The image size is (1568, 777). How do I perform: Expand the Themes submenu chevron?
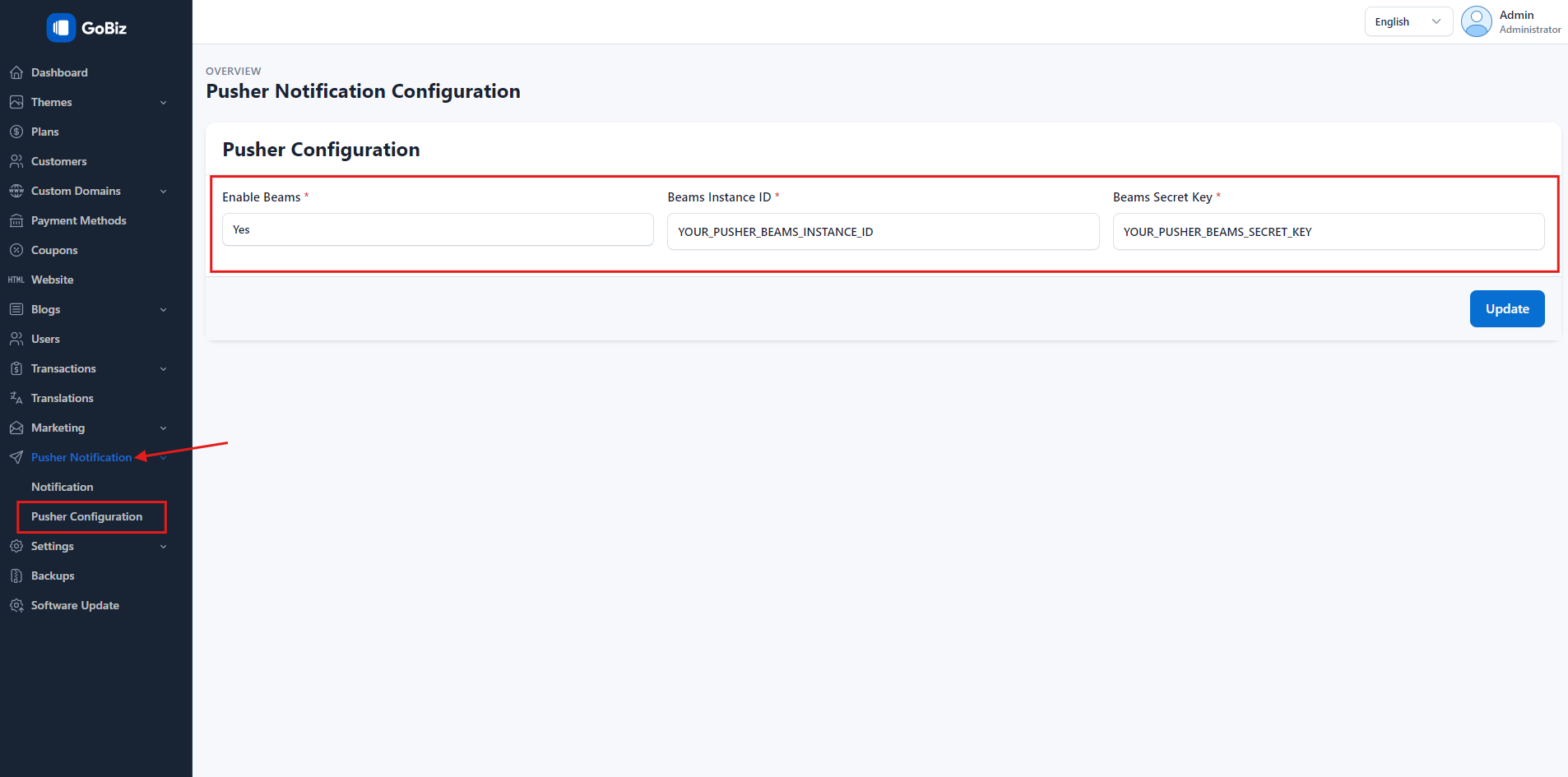point(163,103)
